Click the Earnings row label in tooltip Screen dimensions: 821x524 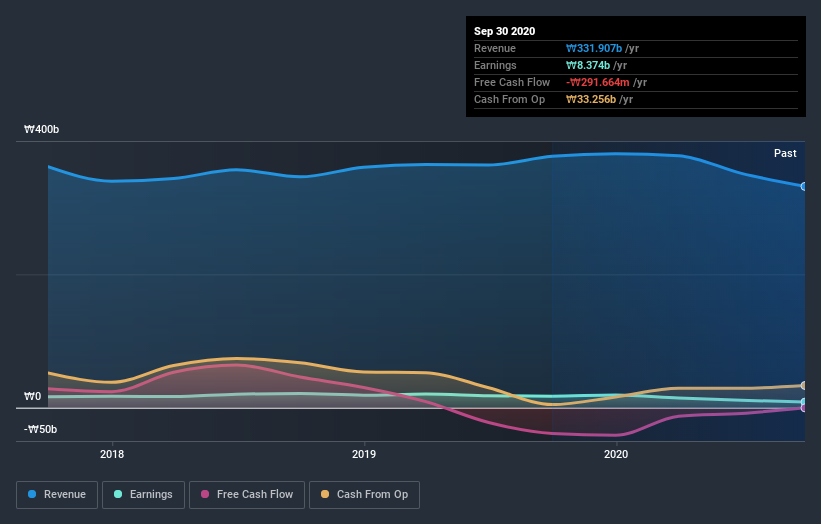[x=495, y=65]
